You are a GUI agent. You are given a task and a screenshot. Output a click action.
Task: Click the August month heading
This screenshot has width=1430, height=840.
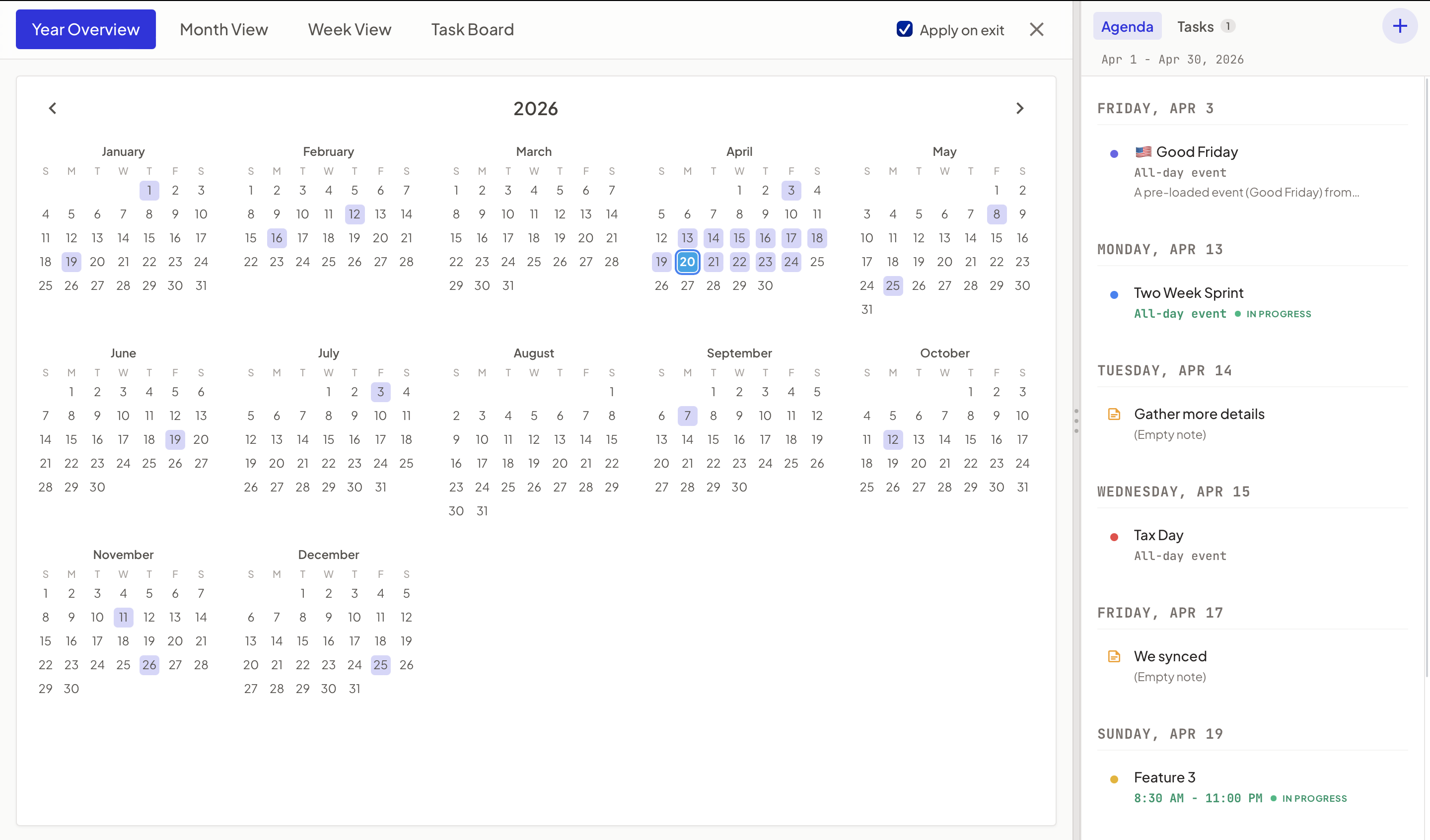click(x=534, y=353)
